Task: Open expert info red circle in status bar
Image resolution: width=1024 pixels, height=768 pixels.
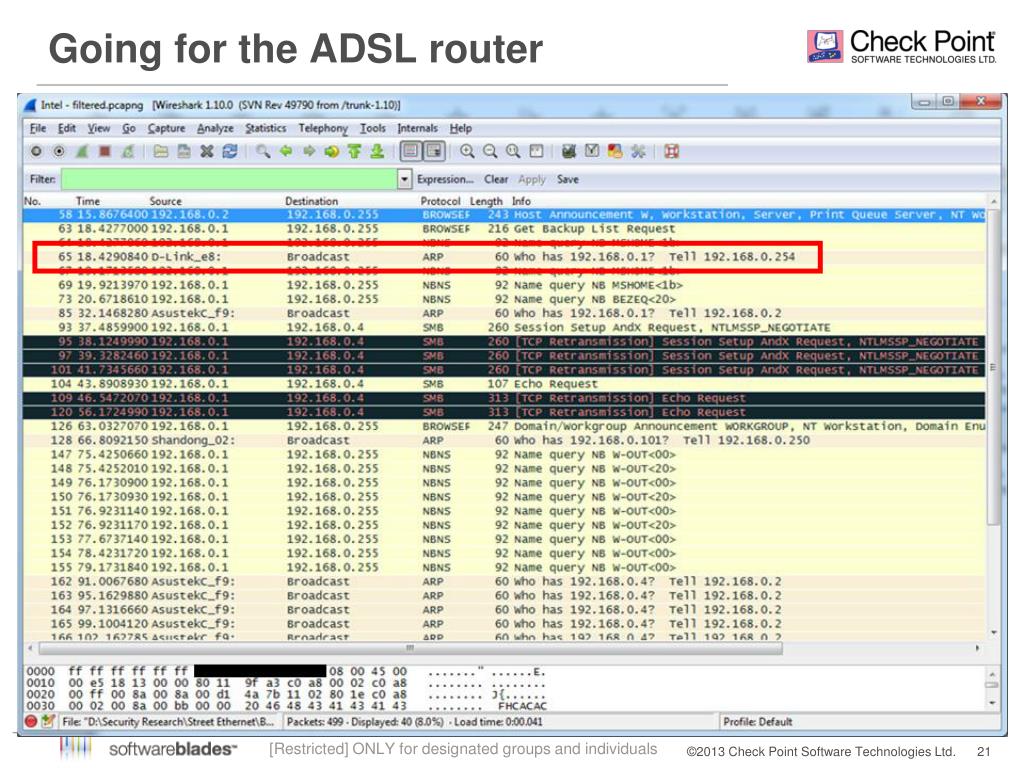Action: 31,722
